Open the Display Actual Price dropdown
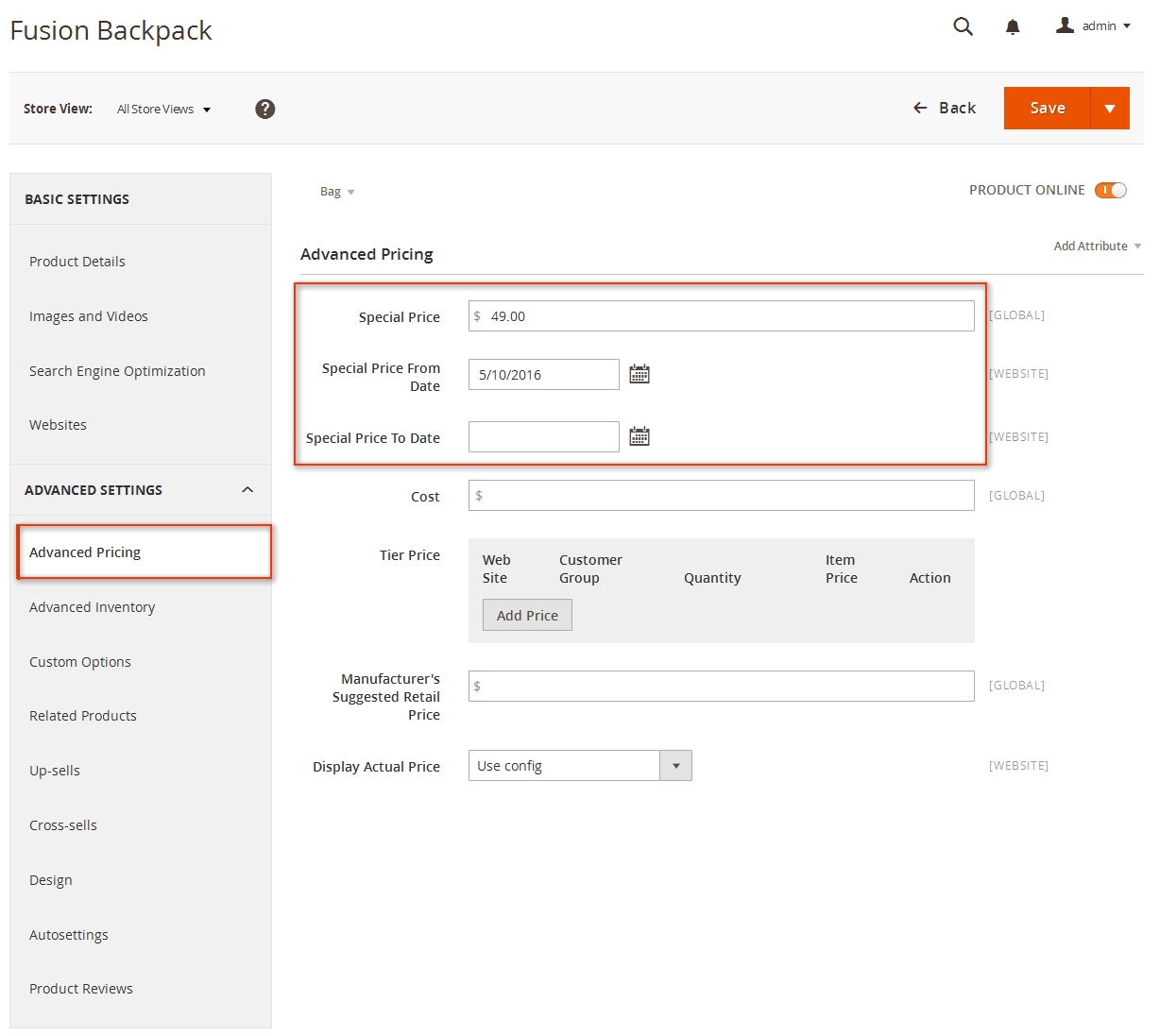The width and height of the screenshot is (1159, 1036). pyautogui.click(x=579, y=765)
